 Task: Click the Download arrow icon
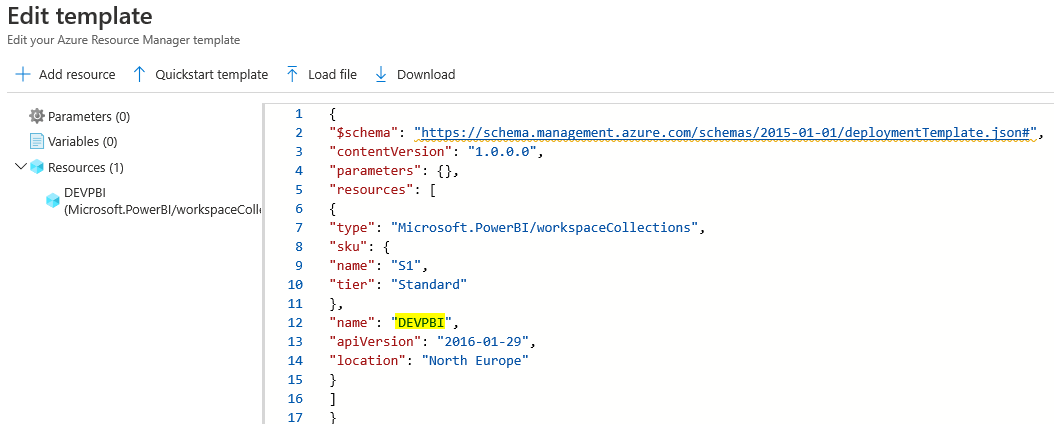pos(381,75)
